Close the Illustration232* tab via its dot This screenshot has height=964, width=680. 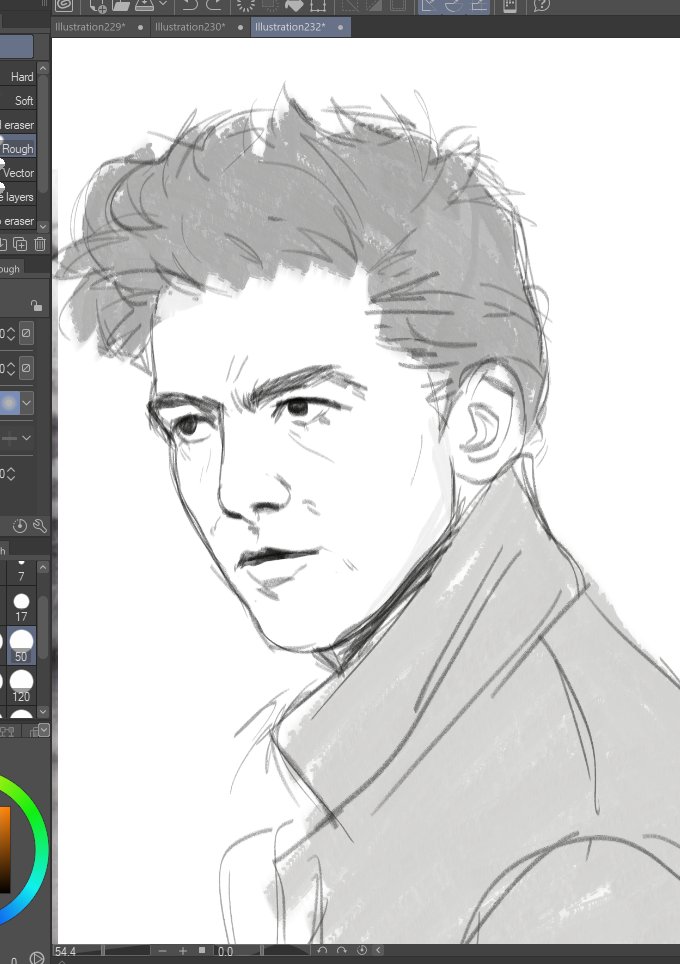[341, 28]
